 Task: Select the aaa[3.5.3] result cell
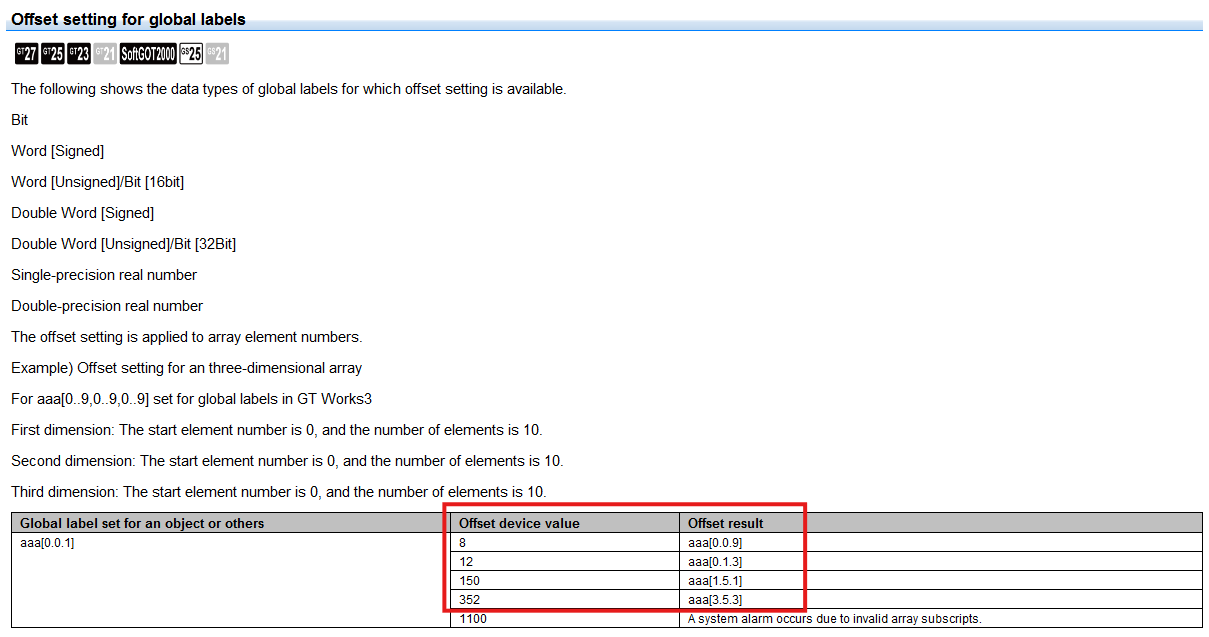pyautogui.click(x=714, y=600)
